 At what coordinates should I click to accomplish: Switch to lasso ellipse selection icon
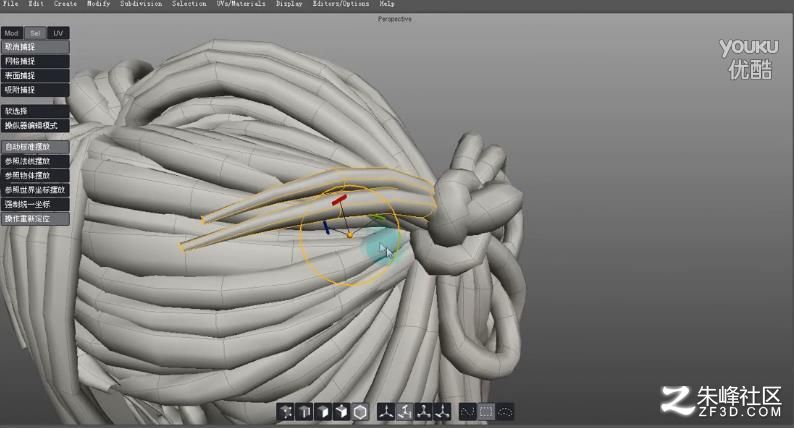point(505,412)
